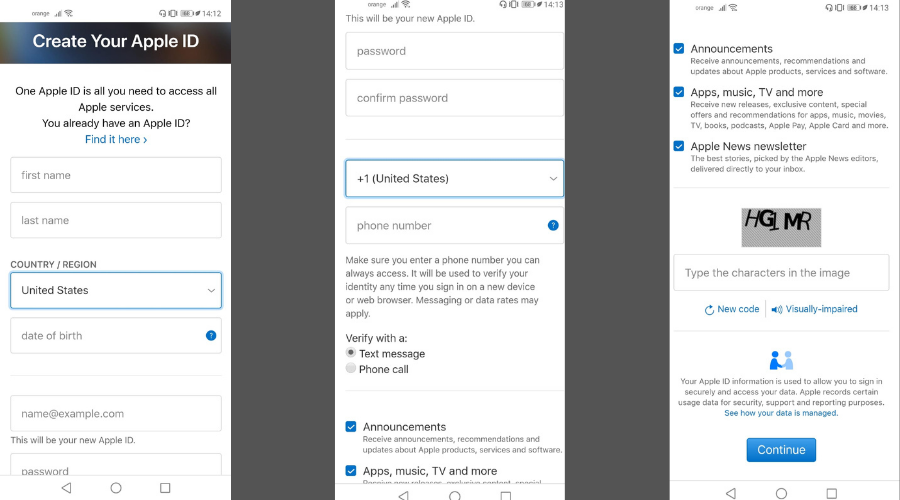The image size is (900, 500).
Task: Tap recent apps square on left phone
Action: (x=165, y=488)
